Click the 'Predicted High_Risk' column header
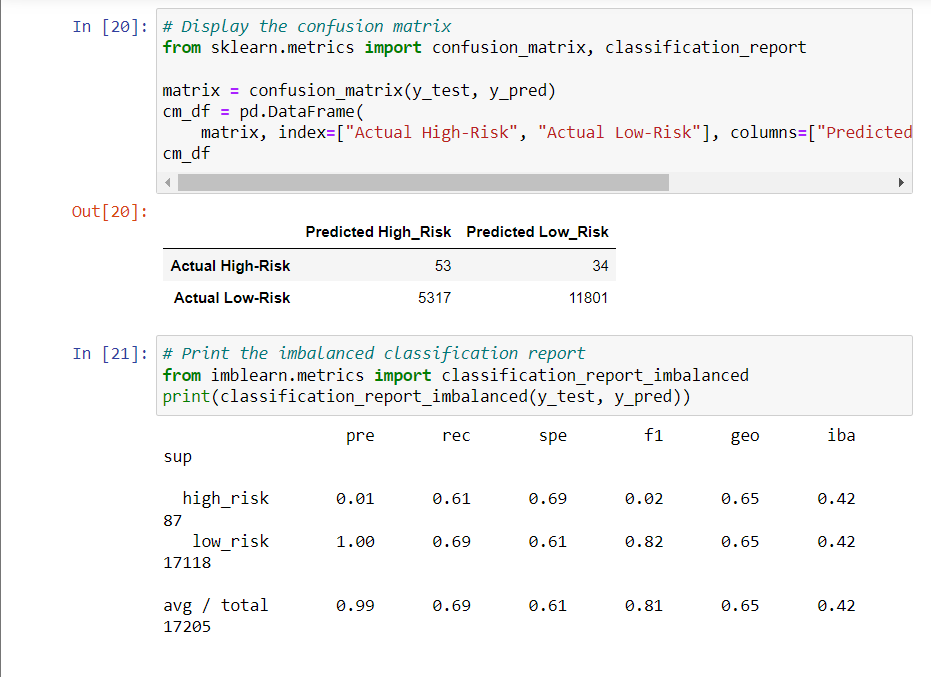 click(378, 232)
